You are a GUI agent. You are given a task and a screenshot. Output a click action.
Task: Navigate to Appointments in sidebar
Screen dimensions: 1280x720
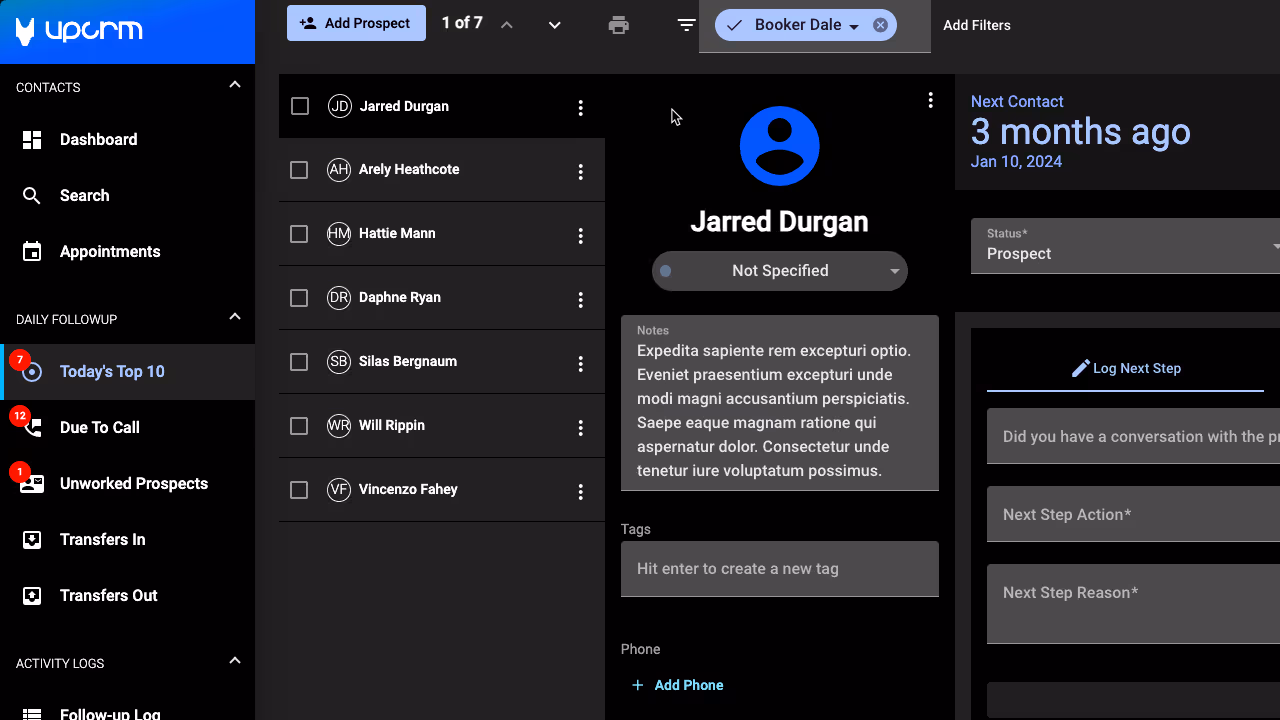[x=109, y=252]
